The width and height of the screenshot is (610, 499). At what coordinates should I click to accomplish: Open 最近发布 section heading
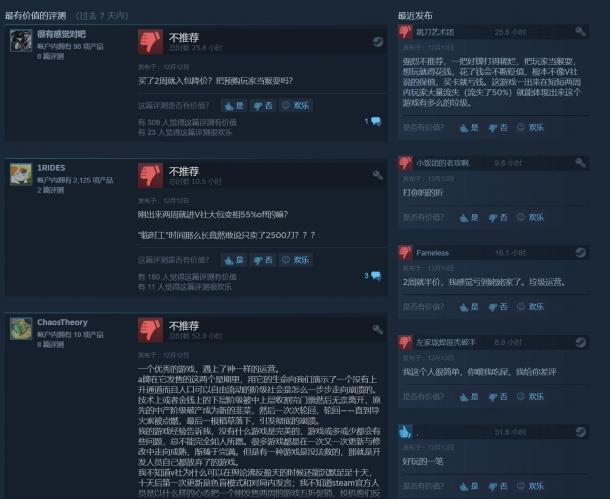coord(415,16)
